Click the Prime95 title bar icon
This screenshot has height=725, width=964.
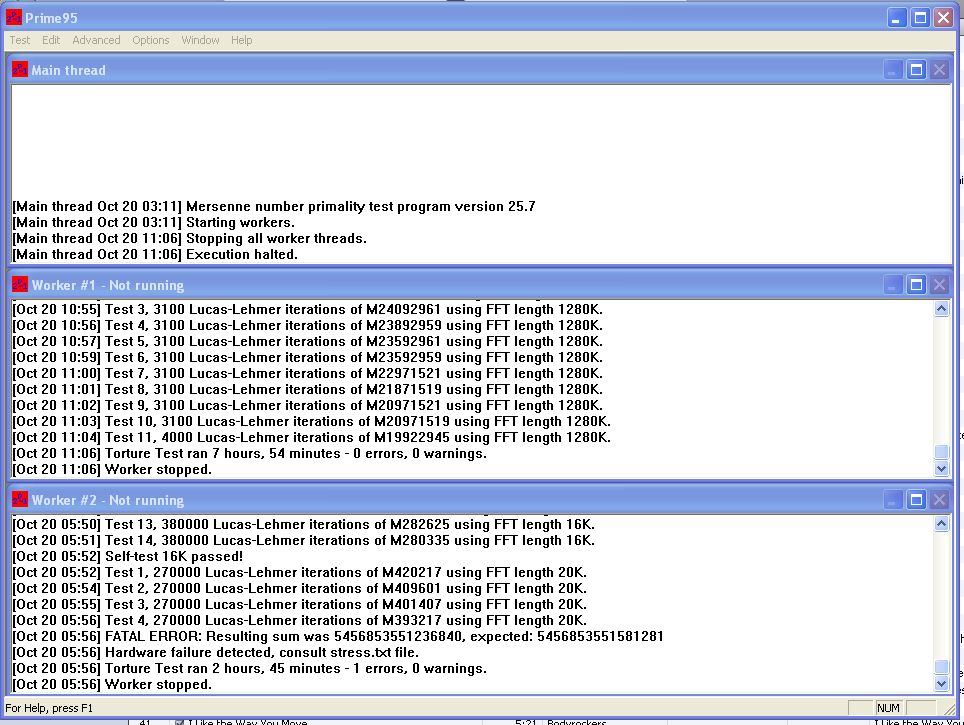[x=14, y=17]
